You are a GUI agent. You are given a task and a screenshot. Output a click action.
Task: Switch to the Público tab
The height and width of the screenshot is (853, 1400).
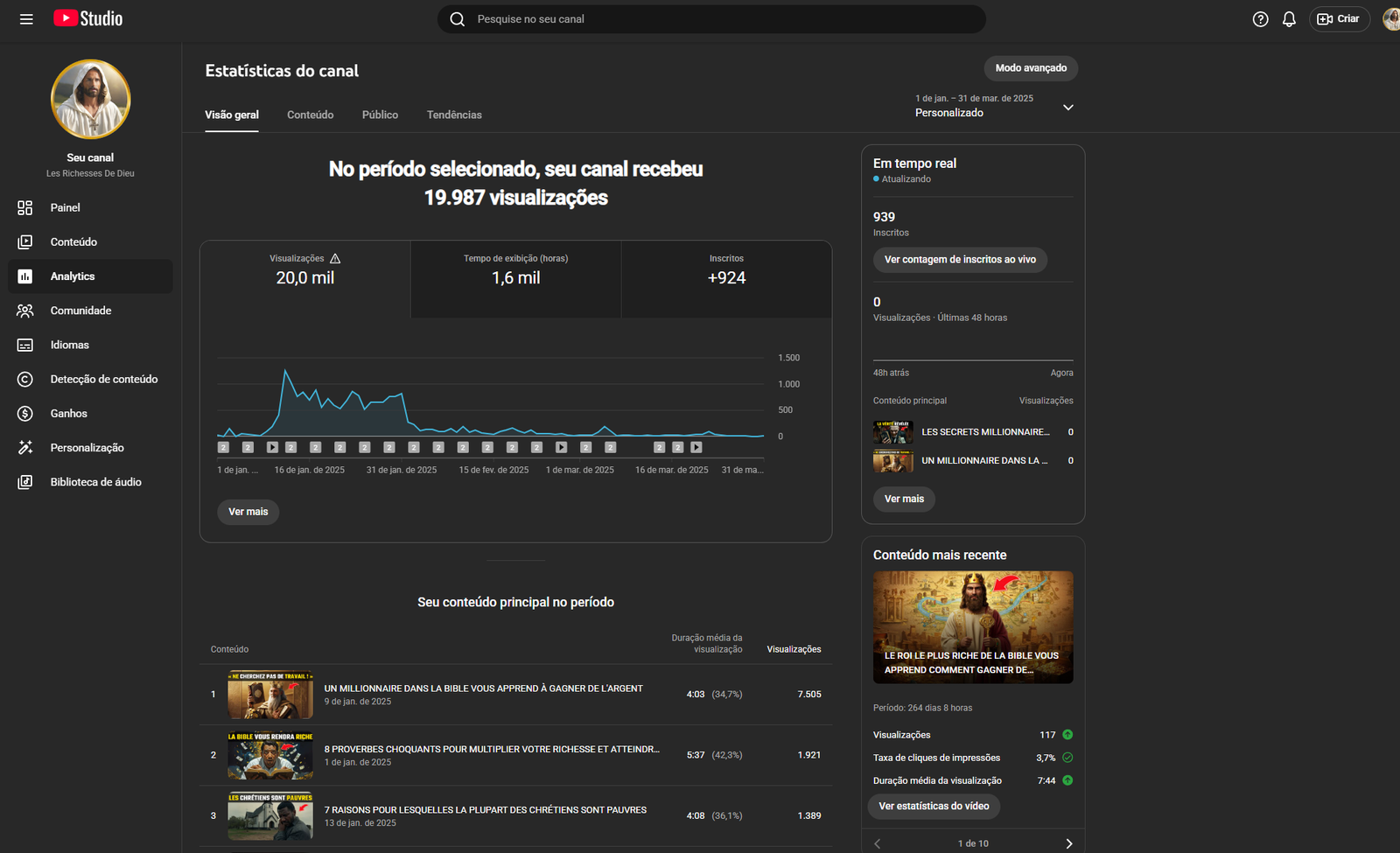[380, 115]
